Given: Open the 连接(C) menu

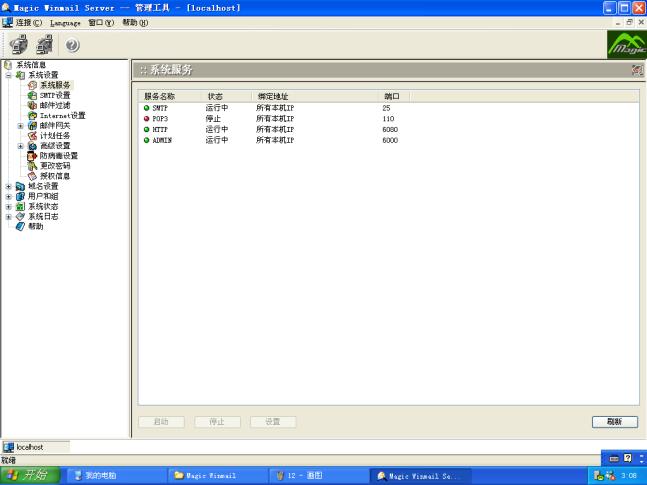Looking at the screenshot, I should click(29, 22).
